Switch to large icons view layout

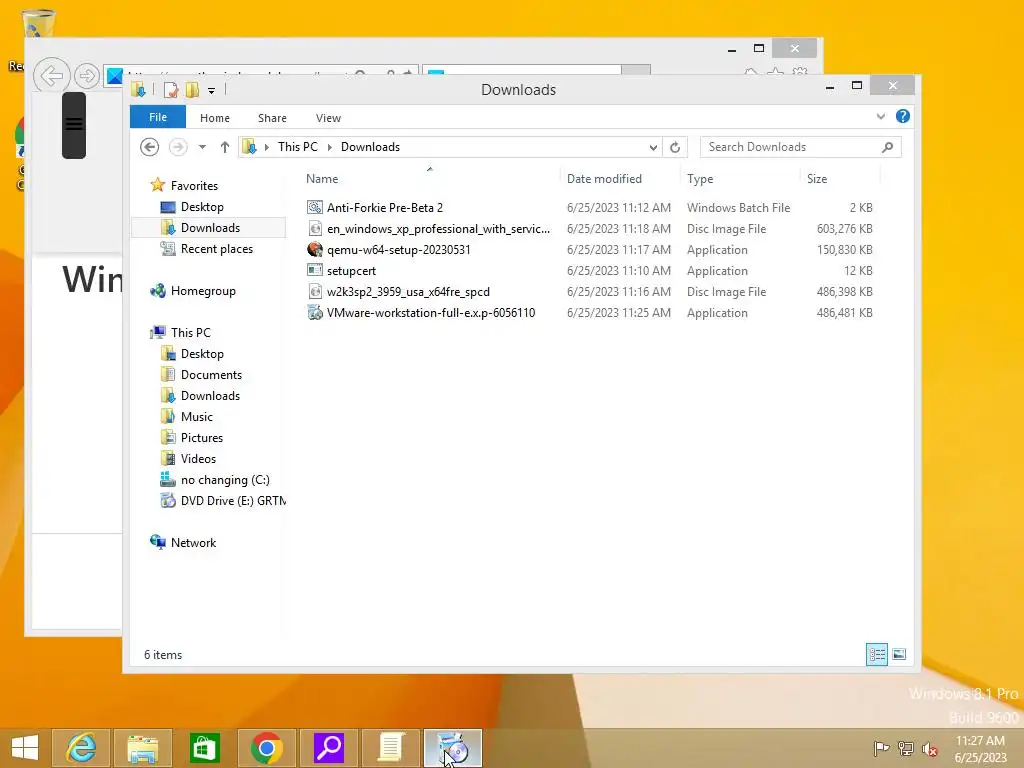tap(899, 654)
